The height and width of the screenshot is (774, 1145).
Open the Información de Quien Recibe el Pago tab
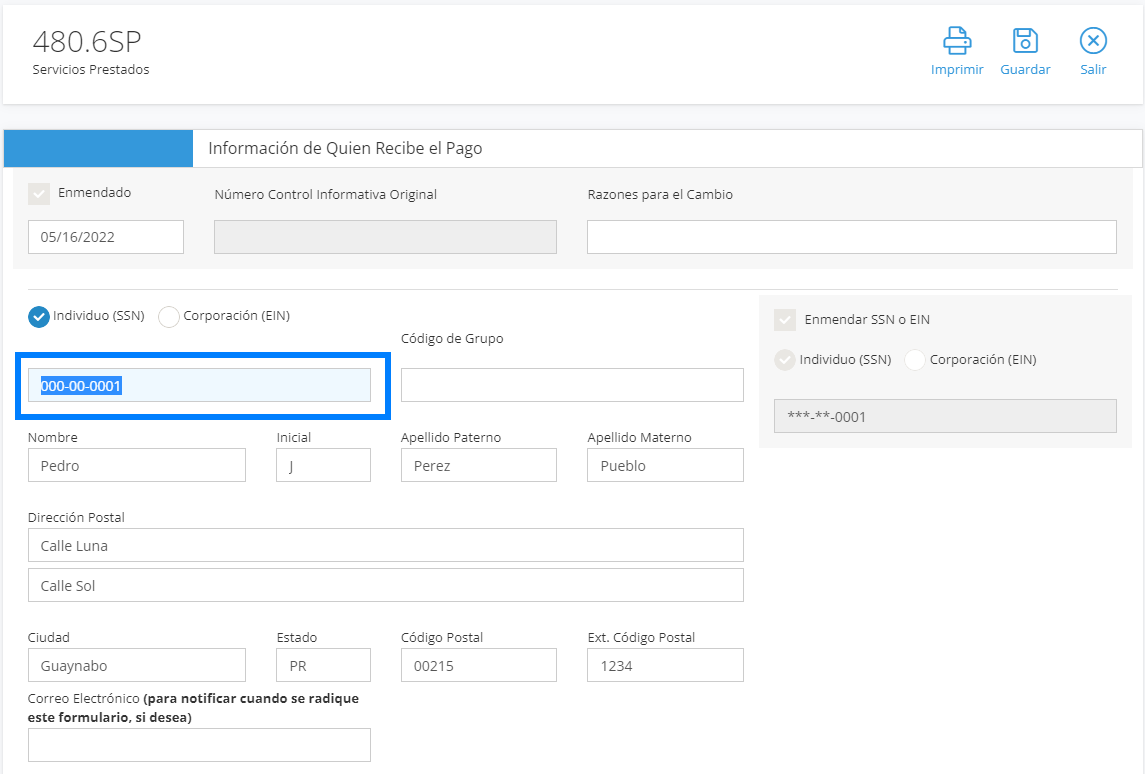point(345,148)
